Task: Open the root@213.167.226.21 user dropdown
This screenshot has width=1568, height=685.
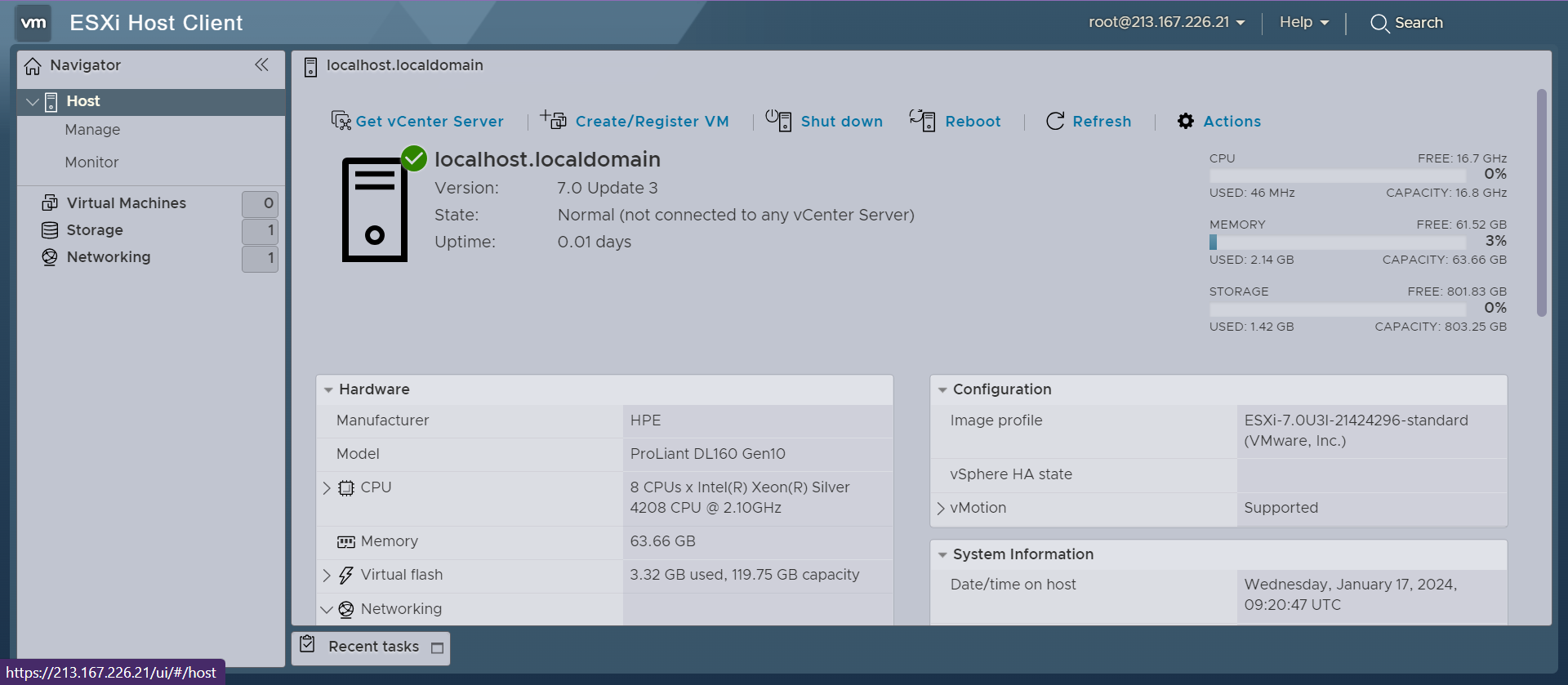Action: pos(1167,22)
